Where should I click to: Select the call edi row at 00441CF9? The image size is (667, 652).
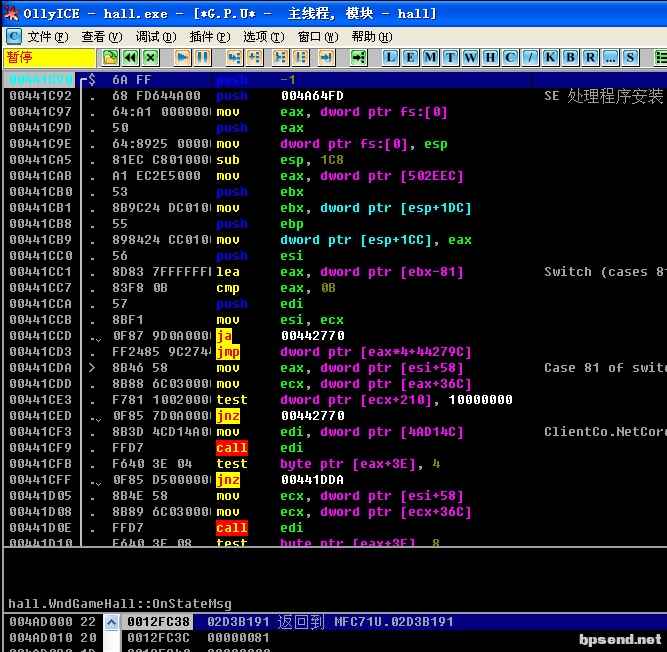pos(335,447)
